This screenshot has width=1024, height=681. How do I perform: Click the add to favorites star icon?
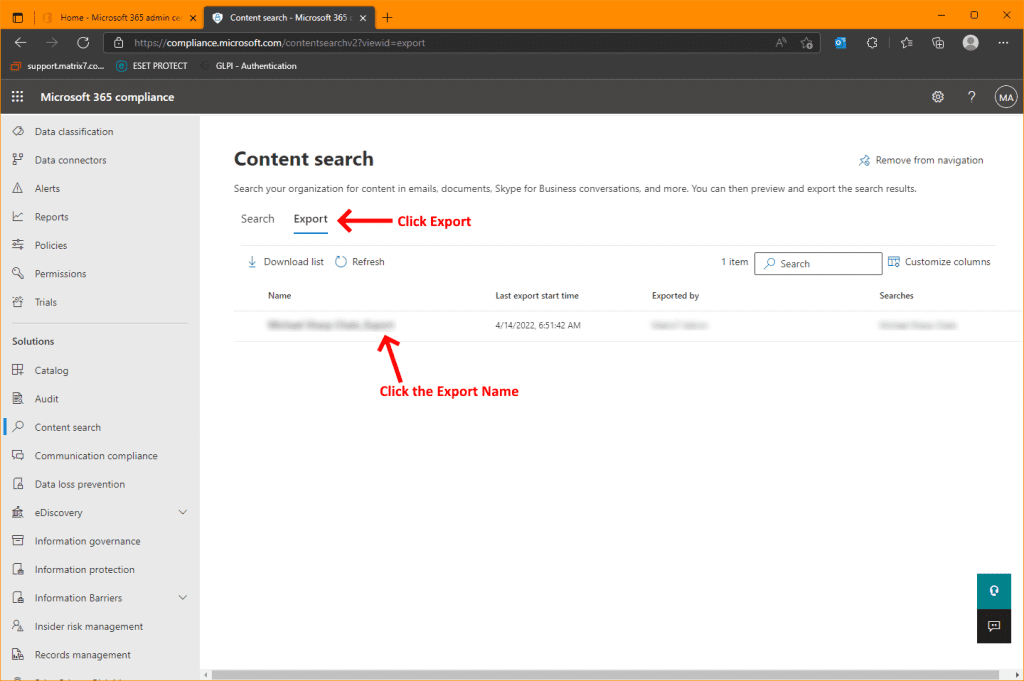pos(807,42)
